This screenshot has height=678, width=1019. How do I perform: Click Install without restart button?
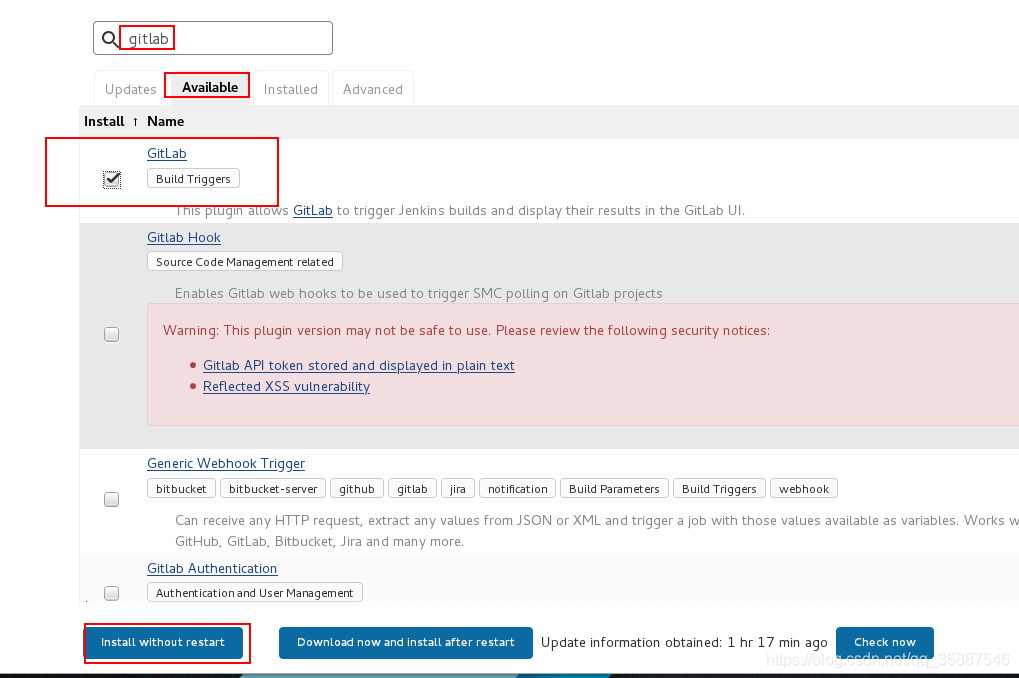point(163,642)
